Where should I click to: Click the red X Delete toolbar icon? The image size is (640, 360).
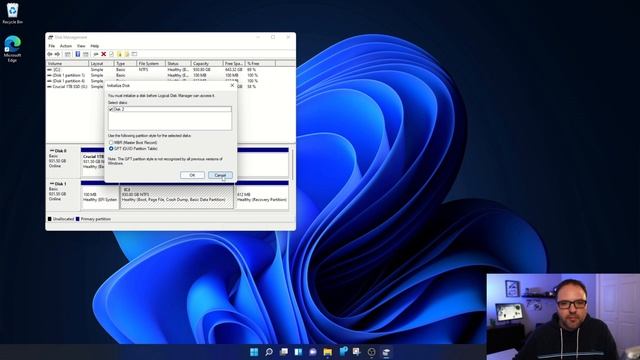(104, 54)
